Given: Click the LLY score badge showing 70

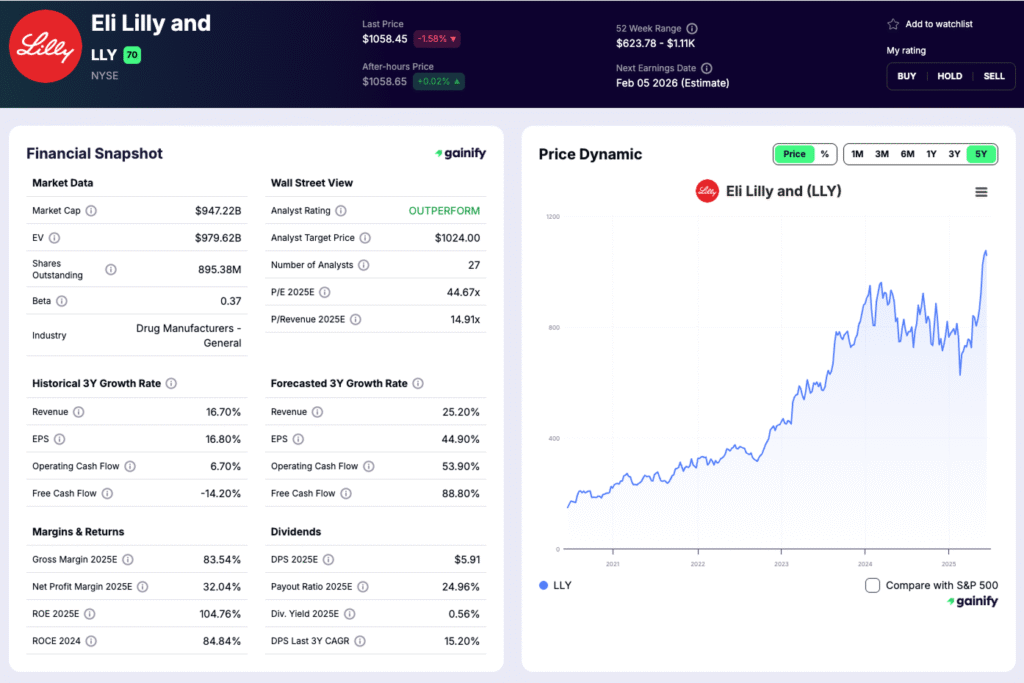Looking at the screenshot, I should [x=134, y=56].
